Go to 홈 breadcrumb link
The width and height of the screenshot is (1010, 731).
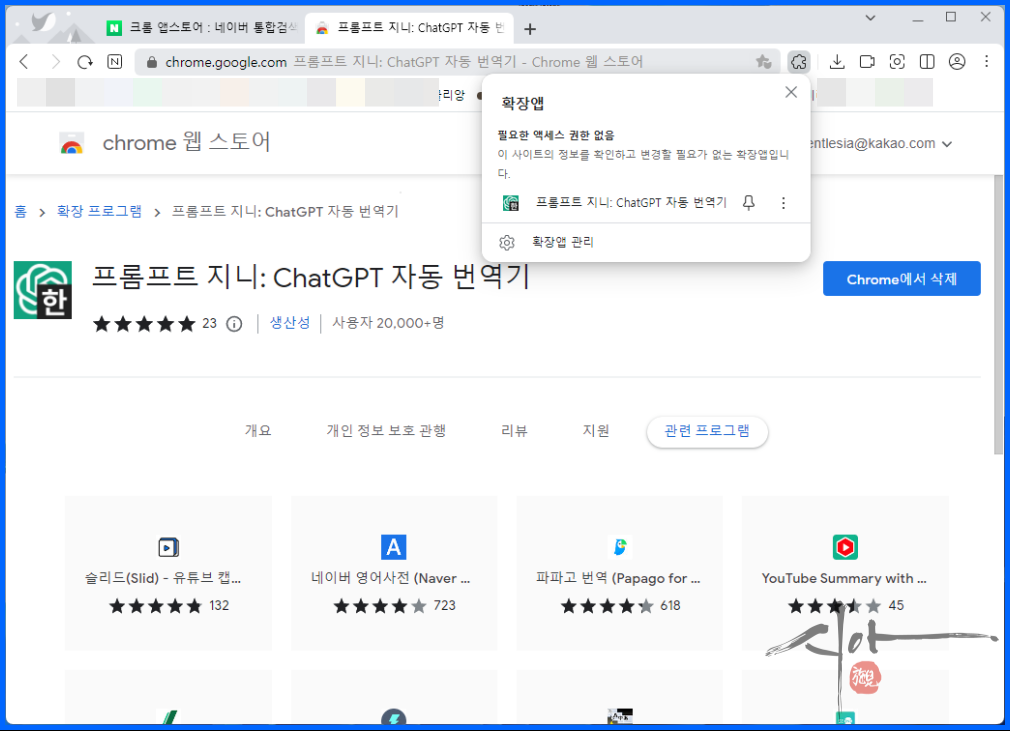[x=21, y=211]
